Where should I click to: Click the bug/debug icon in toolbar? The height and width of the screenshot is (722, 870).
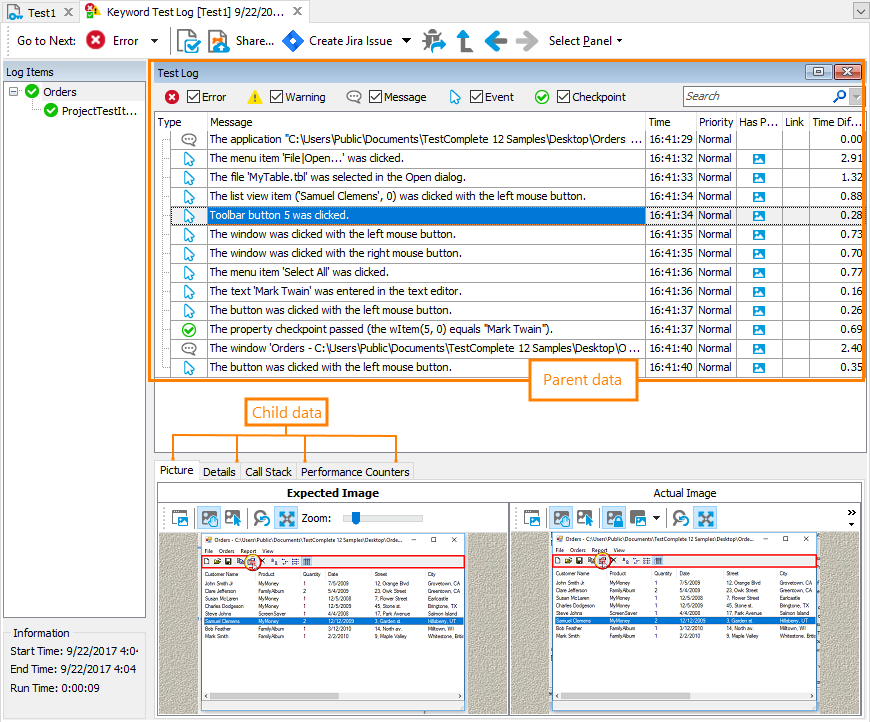click(434, 41)
